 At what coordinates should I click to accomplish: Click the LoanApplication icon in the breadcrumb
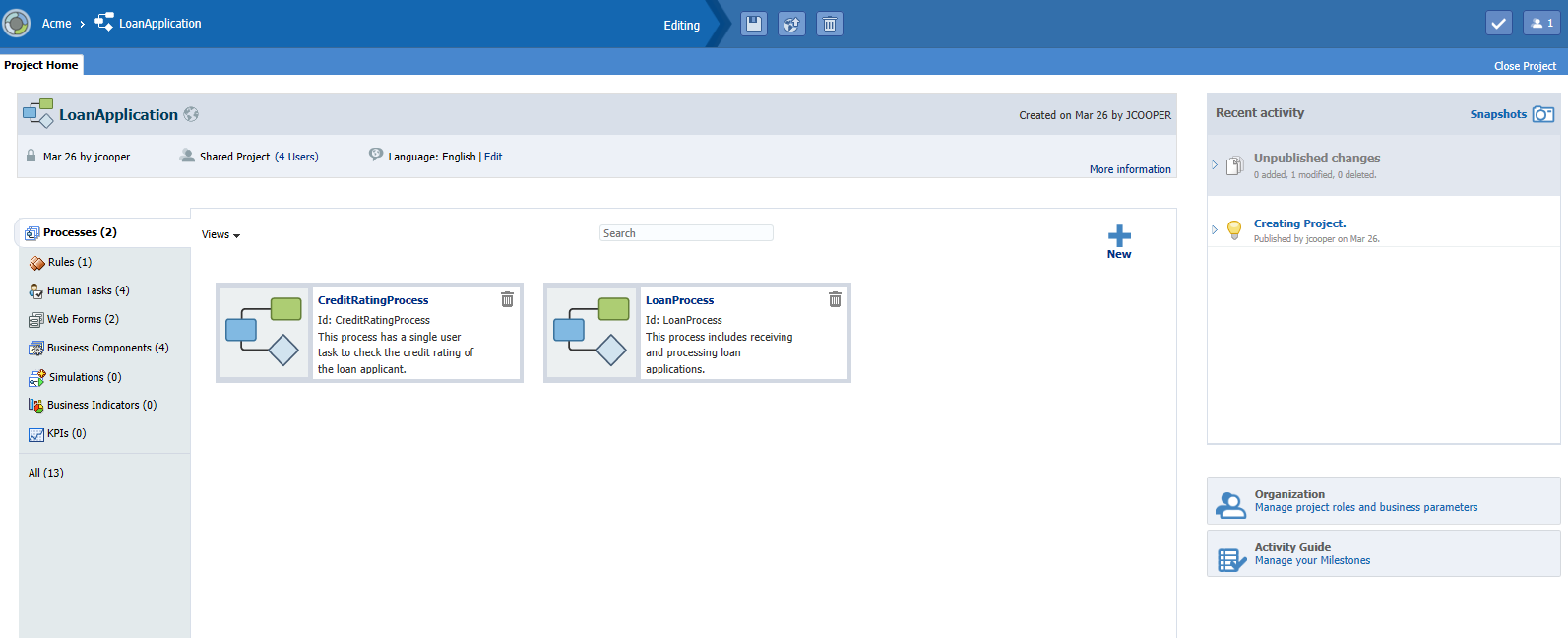click(104, 22)
